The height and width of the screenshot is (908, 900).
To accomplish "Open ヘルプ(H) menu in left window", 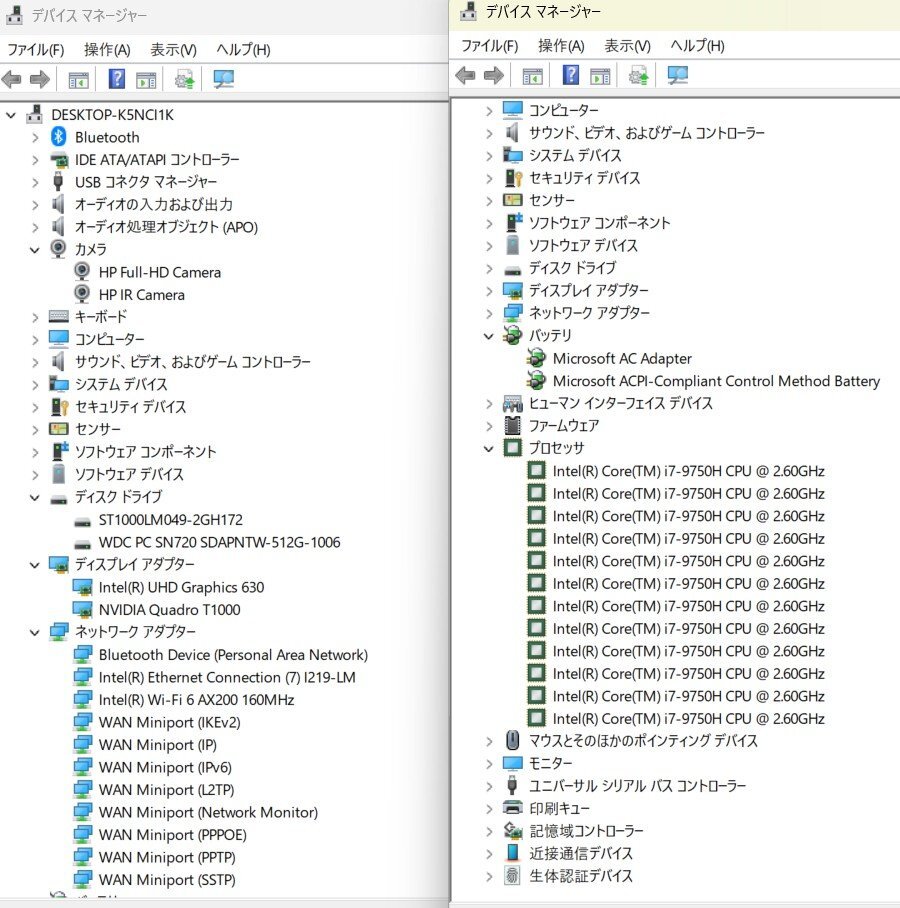I will pos(243,50).
